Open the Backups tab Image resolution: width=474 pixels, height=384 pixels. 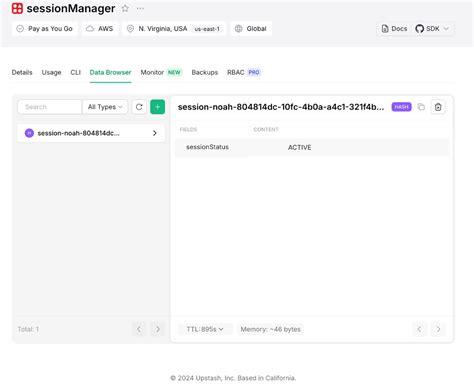coord(205,72)
